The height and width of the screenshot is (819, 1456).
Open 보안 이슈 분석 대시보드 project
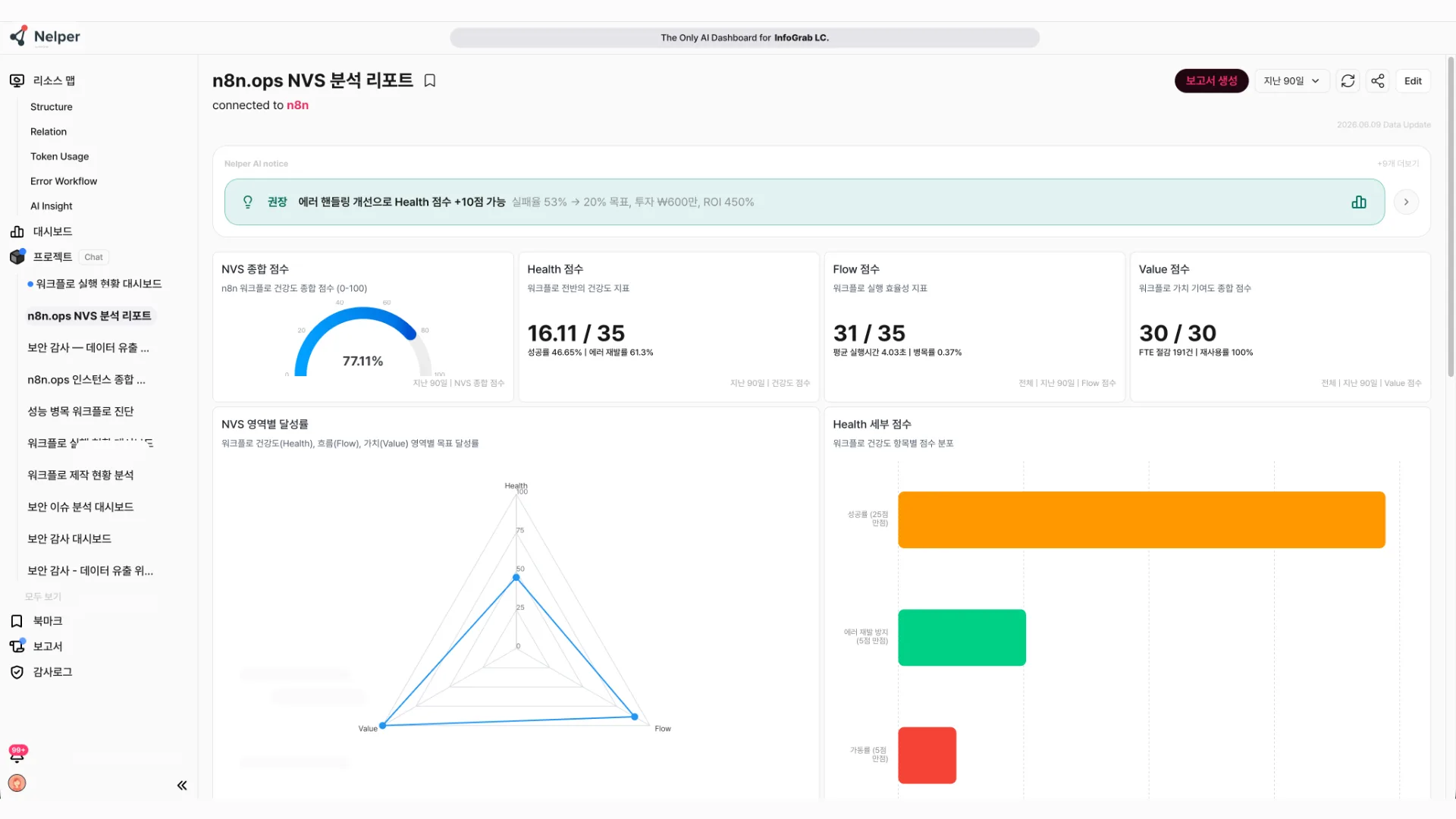tap(80, 507)
